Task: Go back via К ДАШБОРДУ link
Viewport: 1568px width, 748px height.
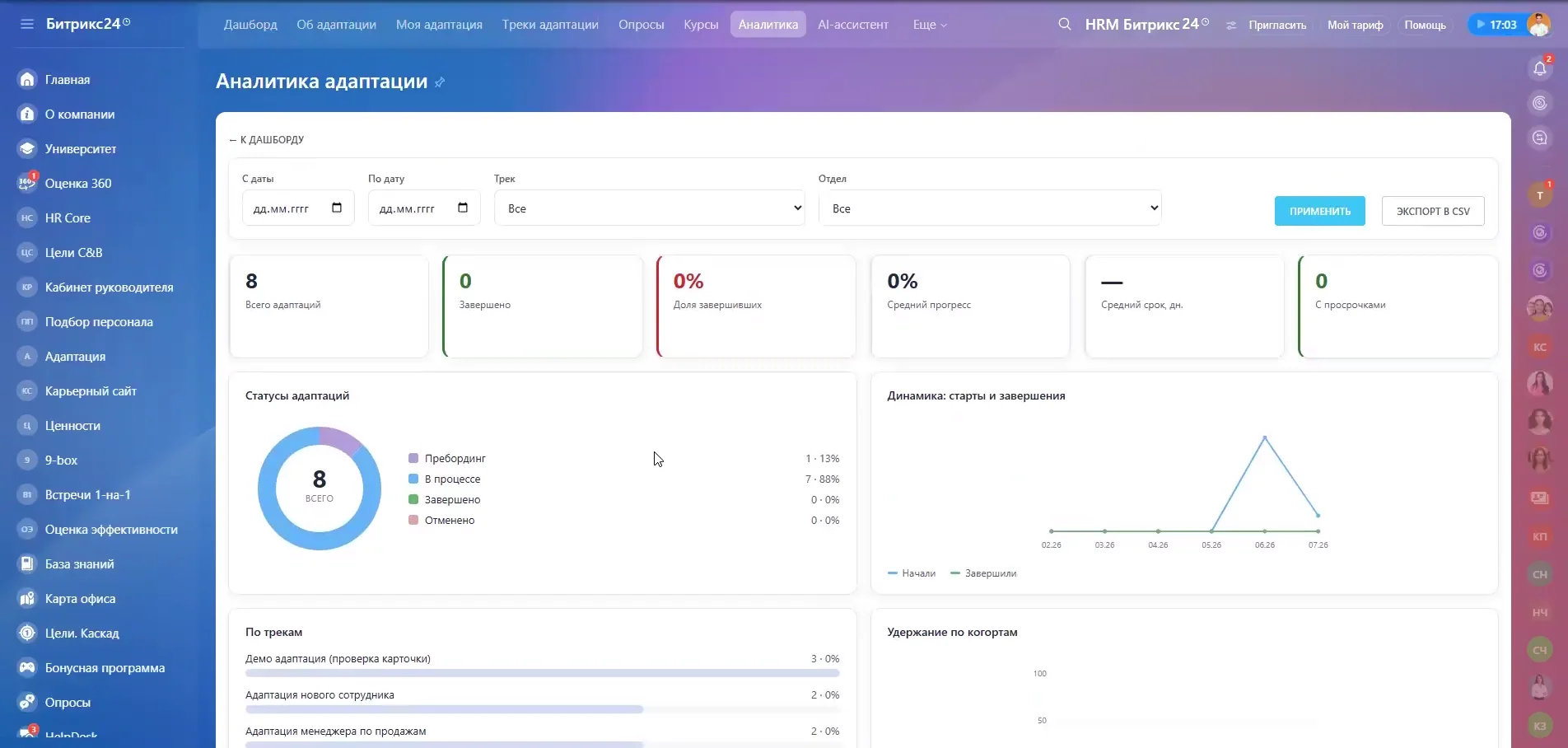Action: 267,140
